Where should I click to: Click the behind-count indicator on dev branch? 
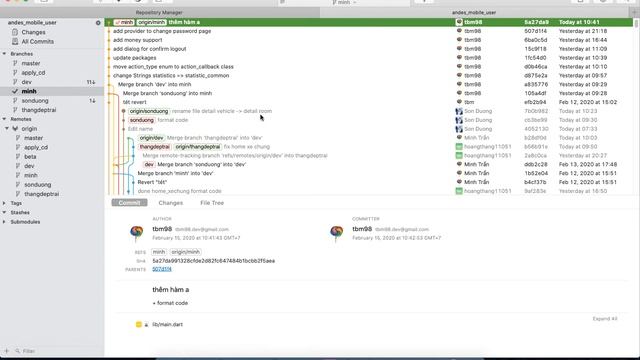(x=91, y=82)
